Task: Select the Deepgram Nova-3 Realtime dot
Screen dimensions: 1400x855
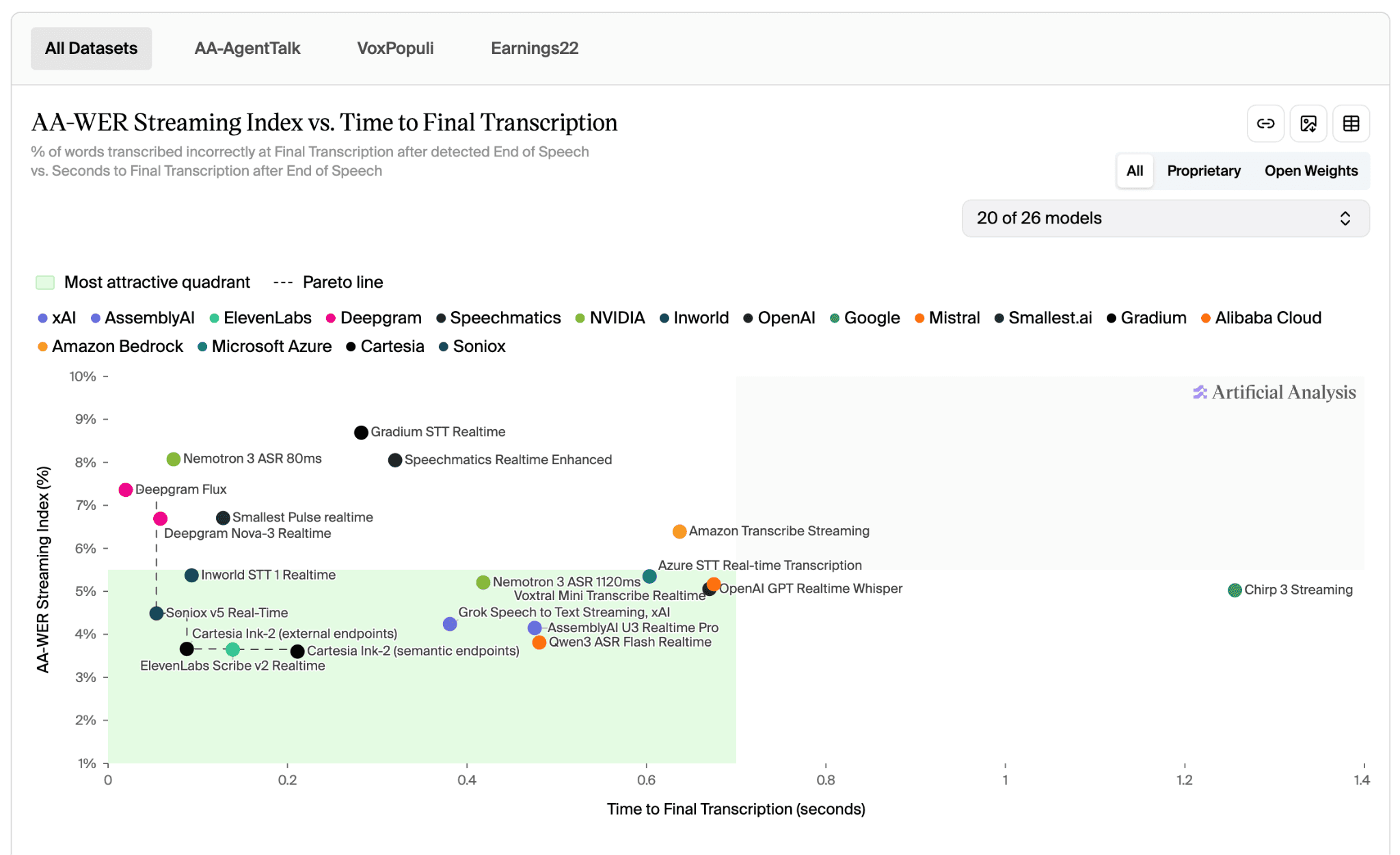Action: pos(160,519)
